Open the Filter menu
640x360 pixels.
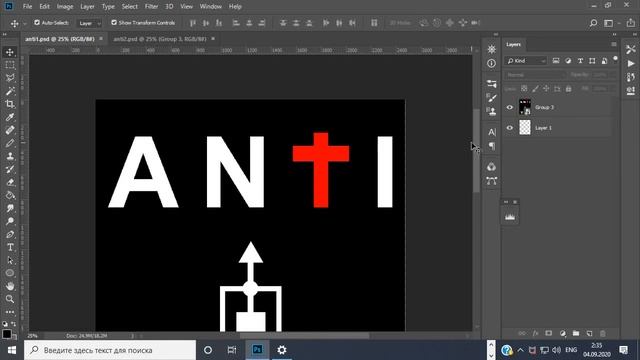click(x=151, y=7)
